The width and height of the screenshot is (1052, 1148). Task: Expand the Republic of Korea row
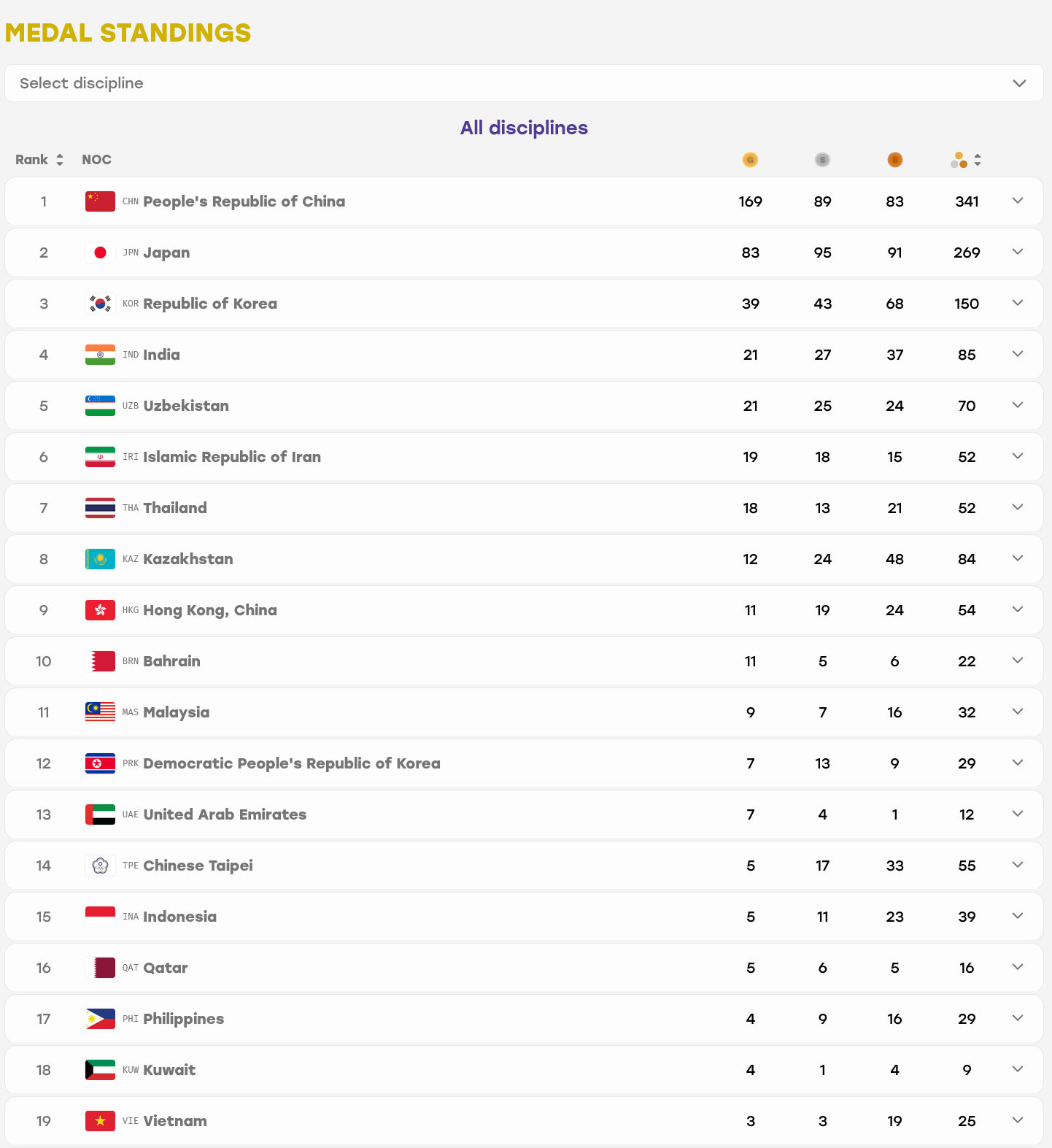pyautogui.click(x=1018, y=303)
